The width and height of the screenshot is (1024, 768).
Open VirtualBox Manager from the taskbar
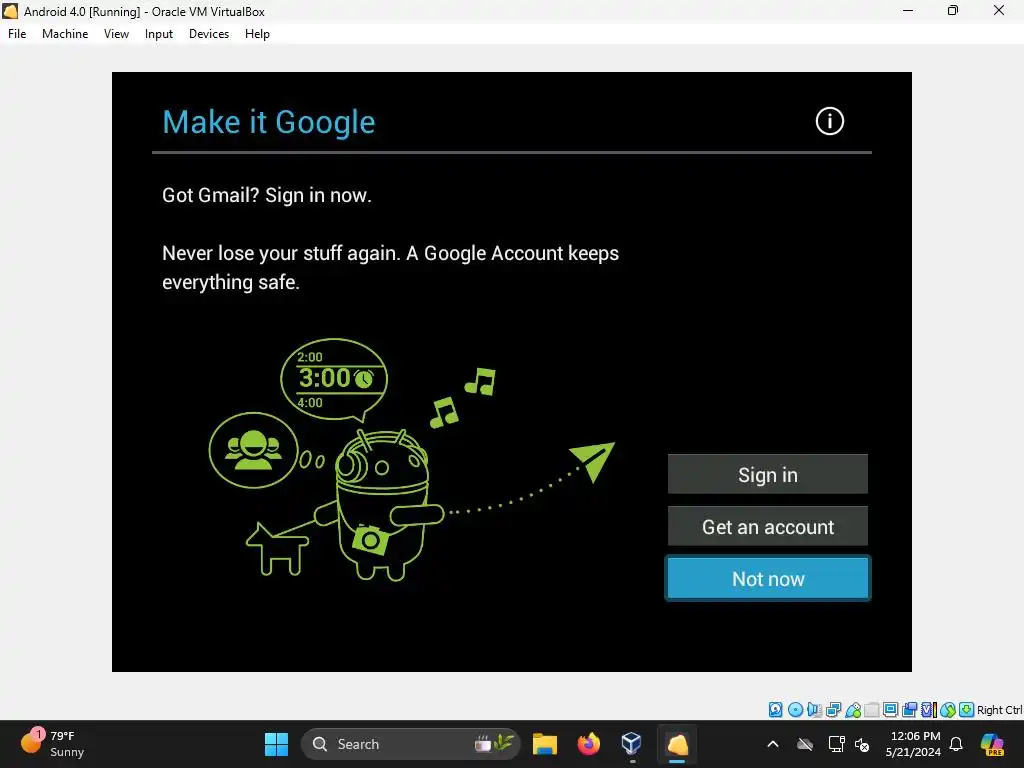632,744
